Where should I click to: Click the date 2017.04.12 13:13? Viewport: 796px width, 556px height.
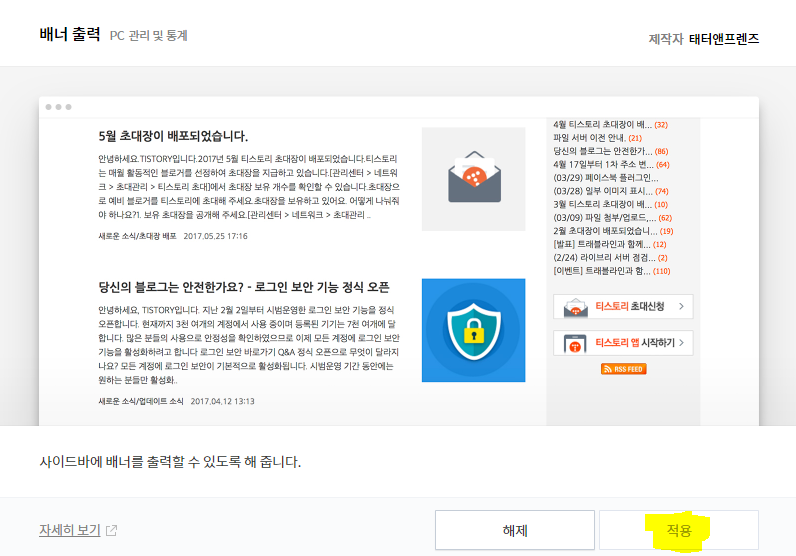[222, 401]
